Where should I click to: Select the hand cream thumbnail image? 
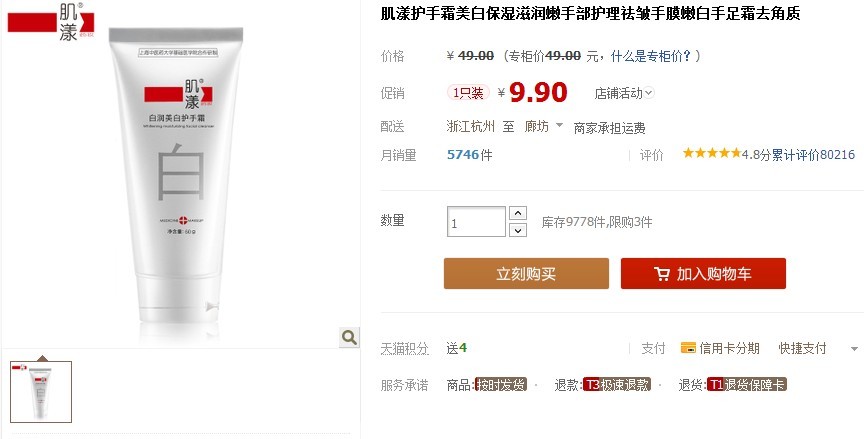[41, 392]
